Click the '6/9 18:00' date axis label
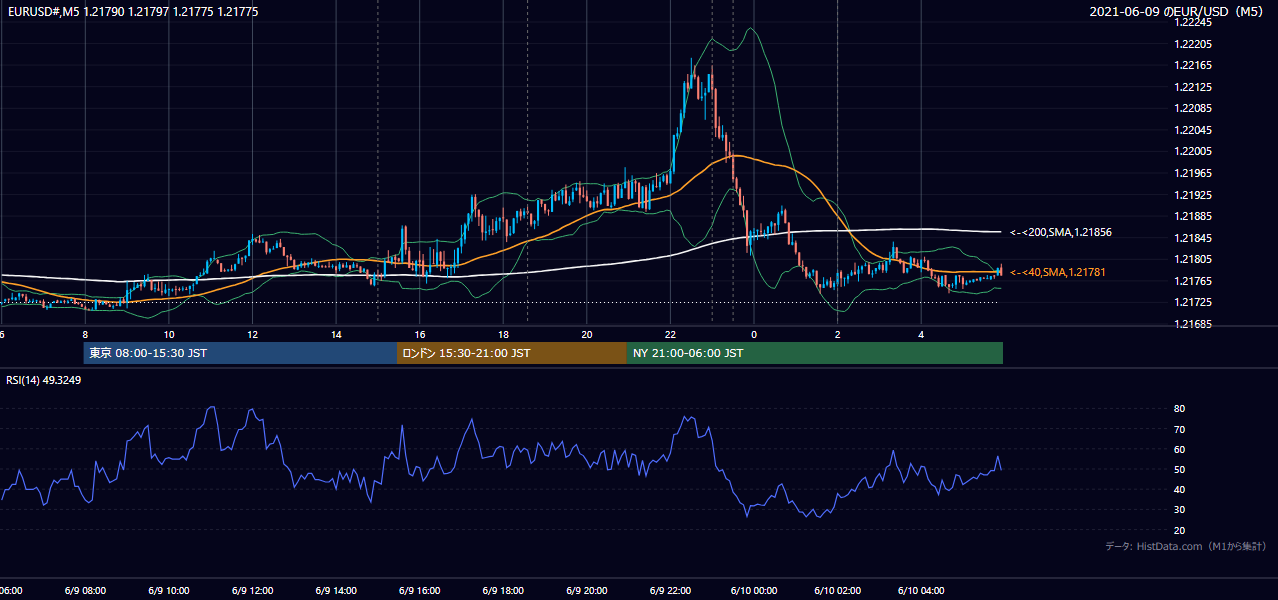Image resolution: width=1278 pixels, height=600 pixels. coord(502,590)
